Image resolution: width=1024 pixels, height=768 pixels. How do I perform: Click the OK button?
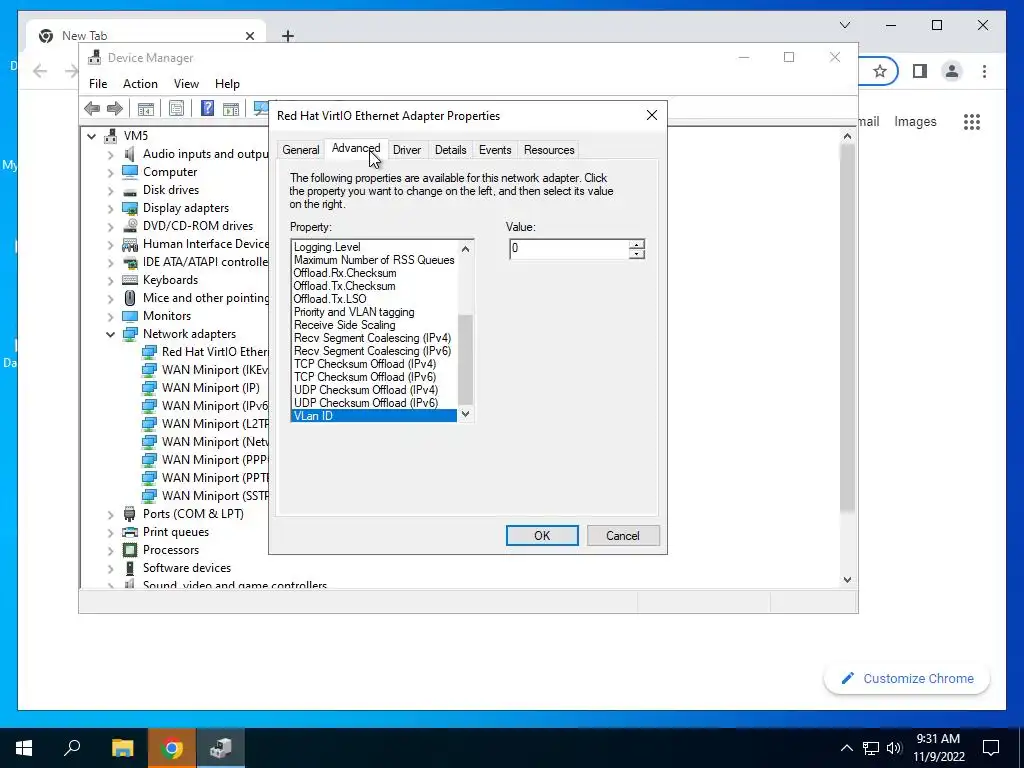tap(542, 536)
